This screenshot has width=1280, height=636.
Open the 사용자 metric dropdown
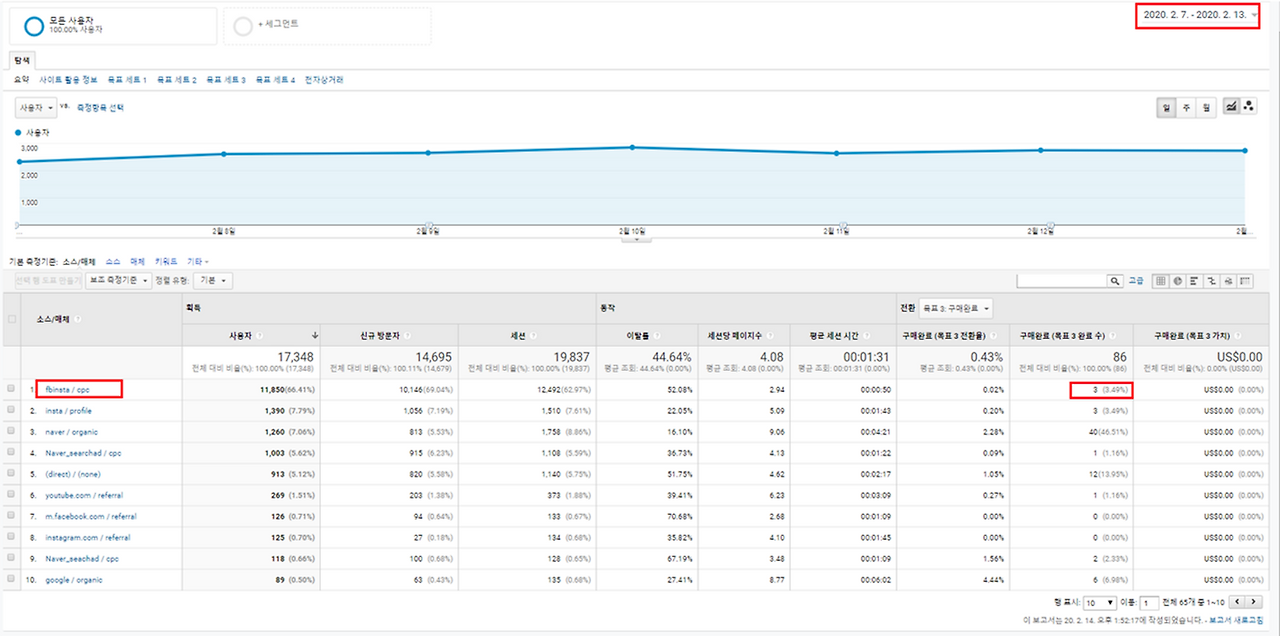[x=35, y=107]
